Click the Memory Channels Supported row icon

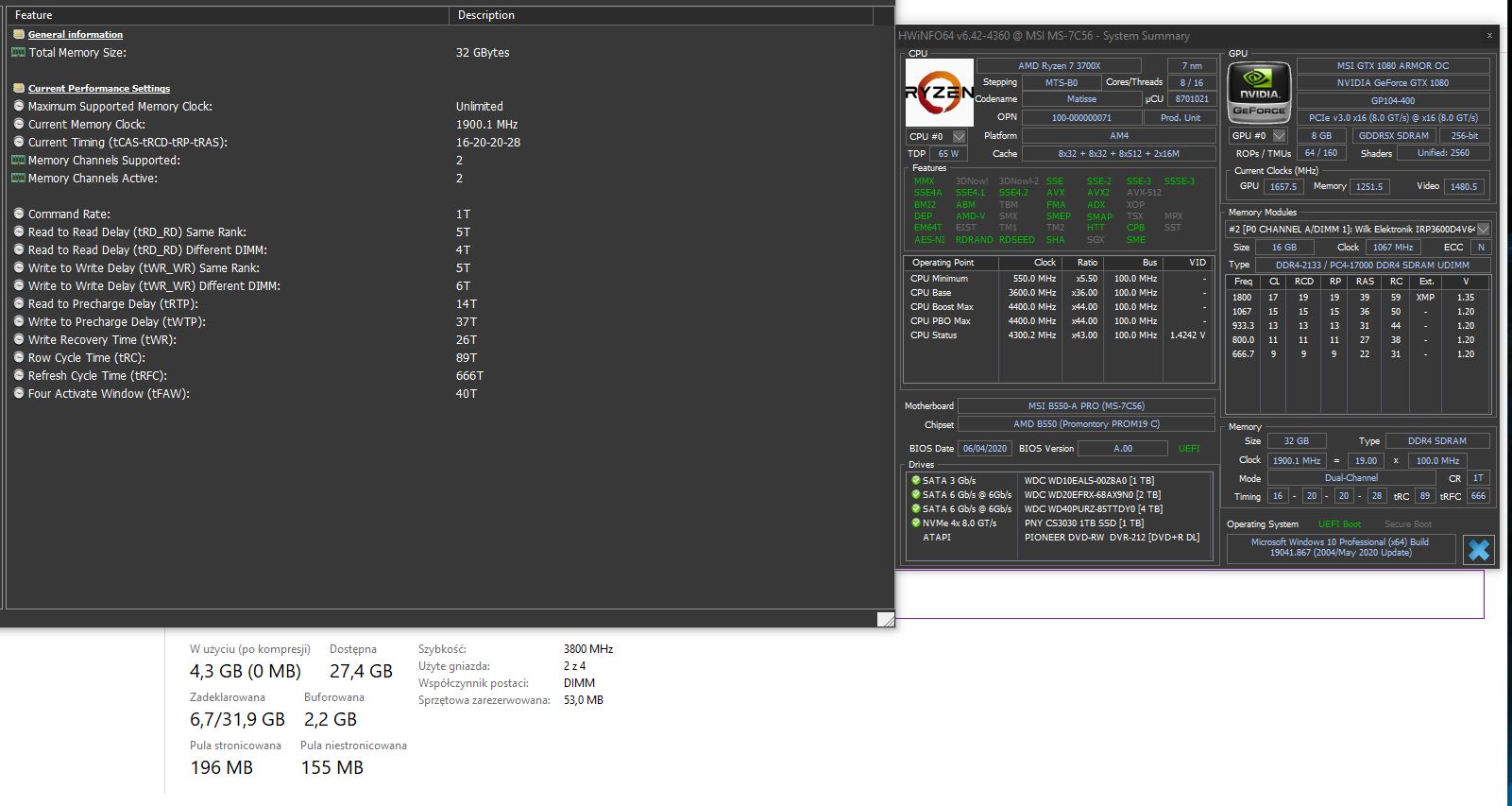click(x=19, y=160)
